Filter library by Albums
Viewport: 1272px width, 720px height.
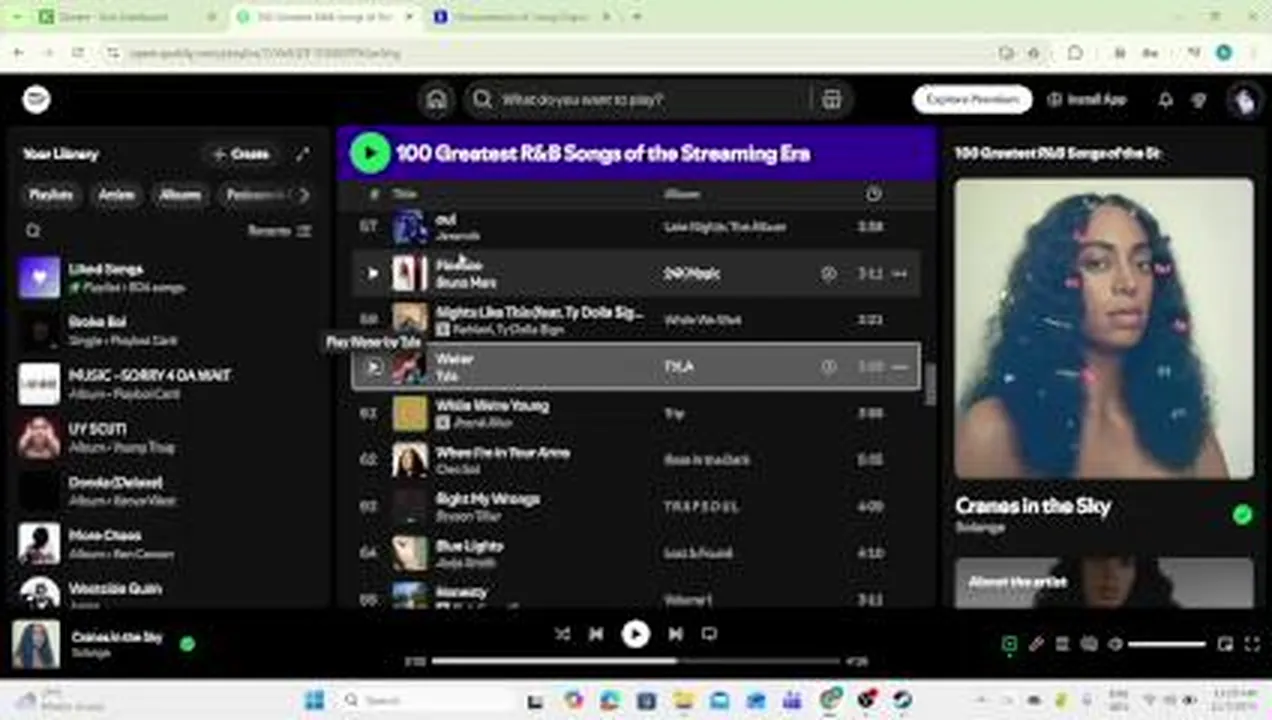180,195
